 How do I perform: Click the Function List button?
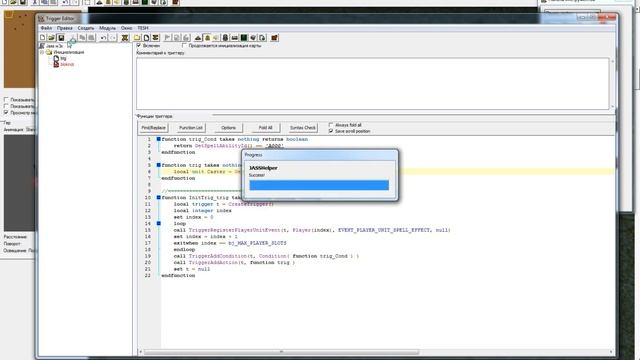pos(191,128)
